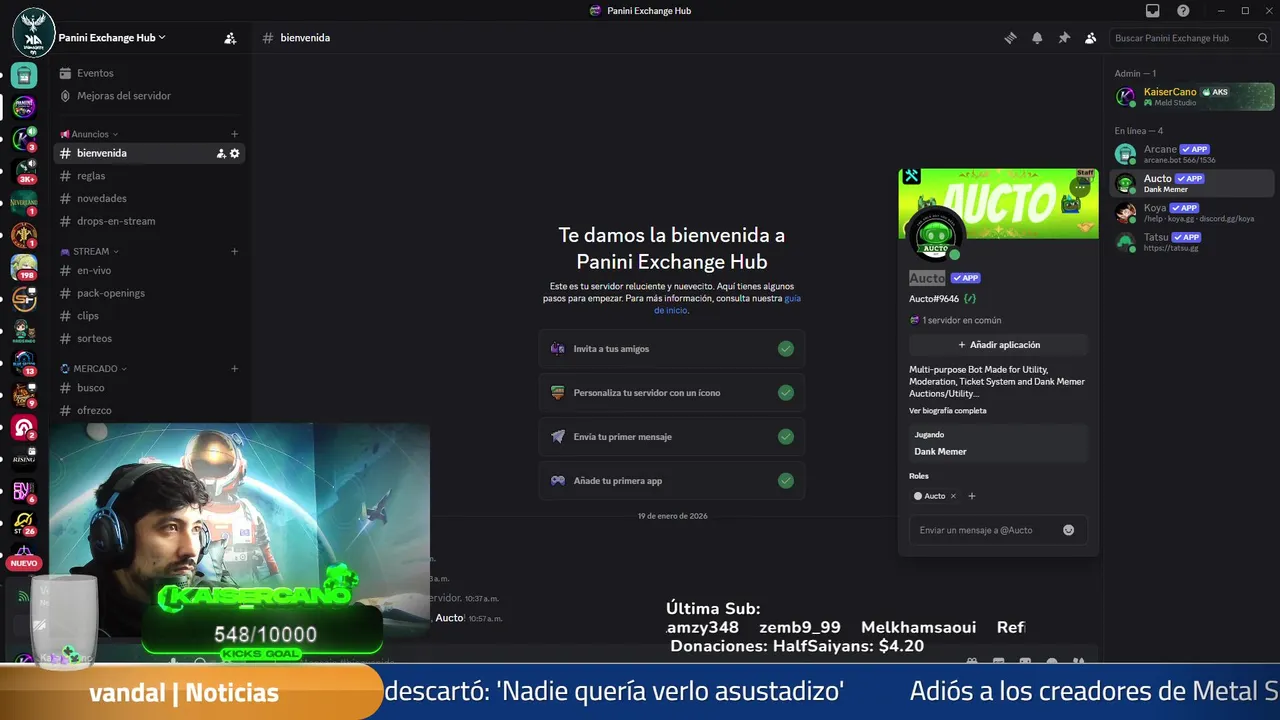Open the Discord inbox icon
Image resolution: width=1280 pixels, height=720 pixels.
pos(1153,11)
